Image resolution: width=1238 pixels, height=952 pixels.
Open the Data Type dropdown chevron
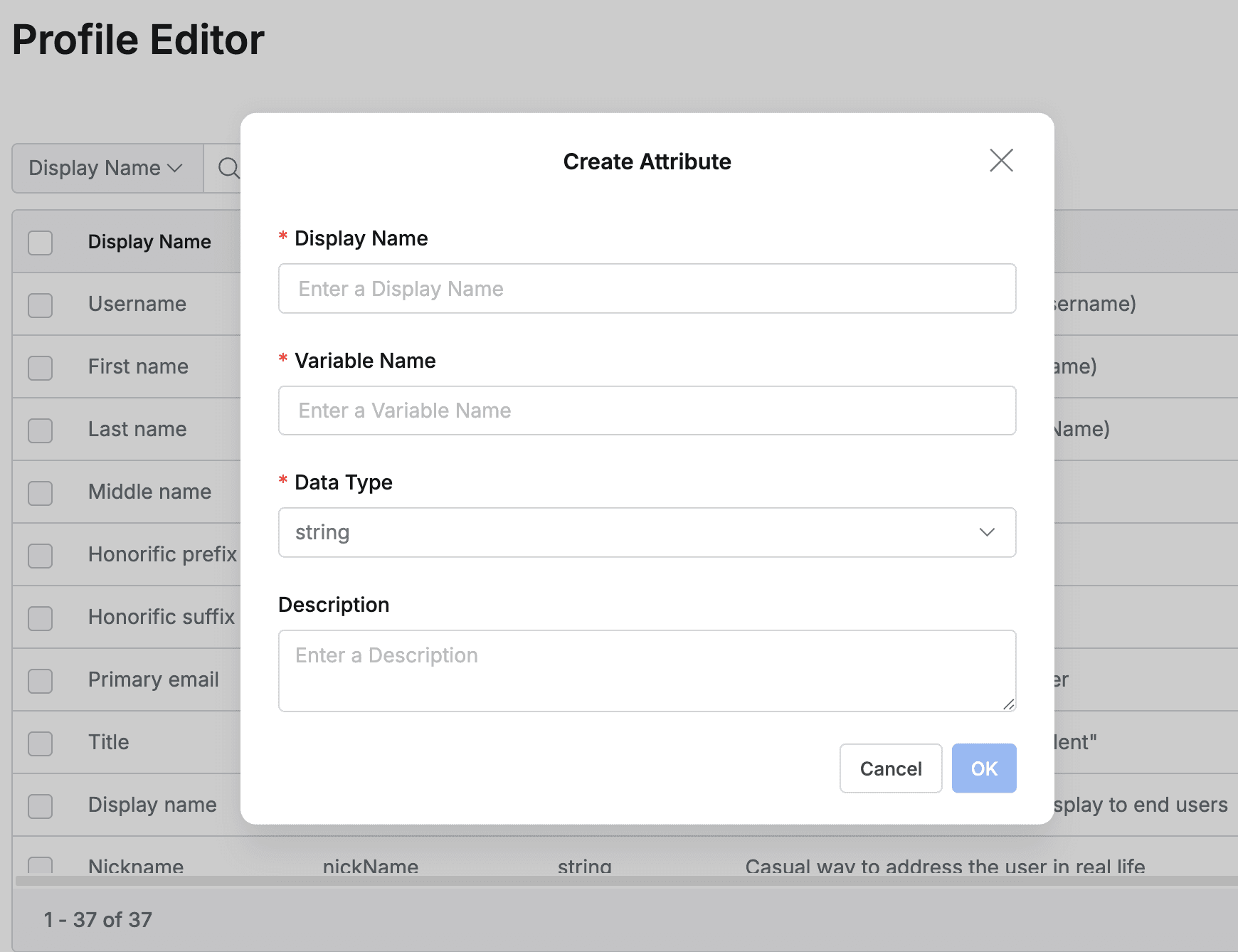pos(986,532)
